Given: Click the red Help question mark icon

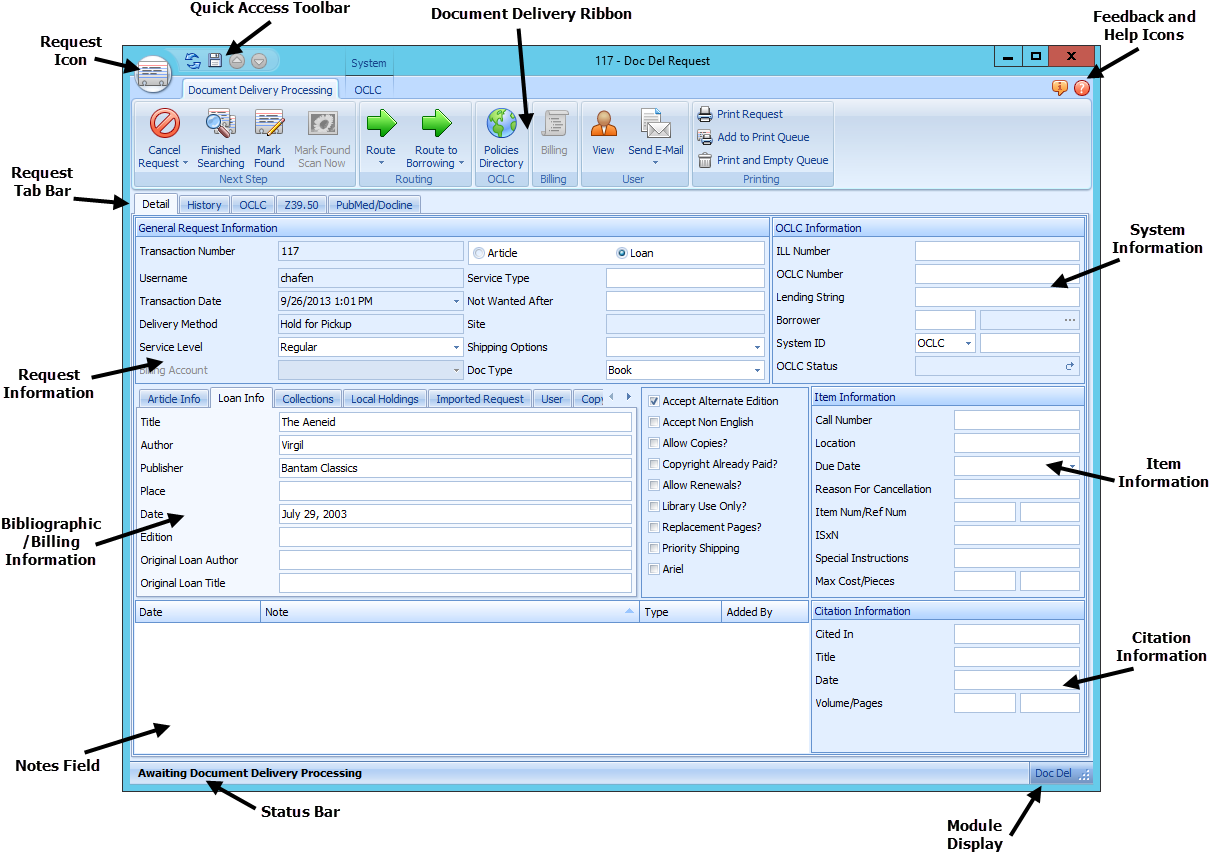Looking at the screenshot, I should 1082,88.
